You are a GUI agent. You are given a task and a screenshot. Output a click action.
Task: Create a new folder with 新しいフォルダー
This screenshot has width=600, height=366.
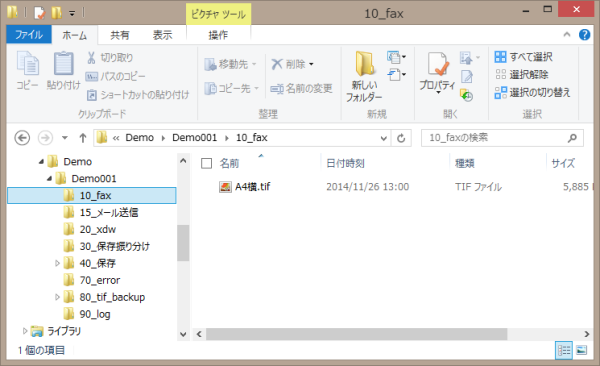point(364,77)
